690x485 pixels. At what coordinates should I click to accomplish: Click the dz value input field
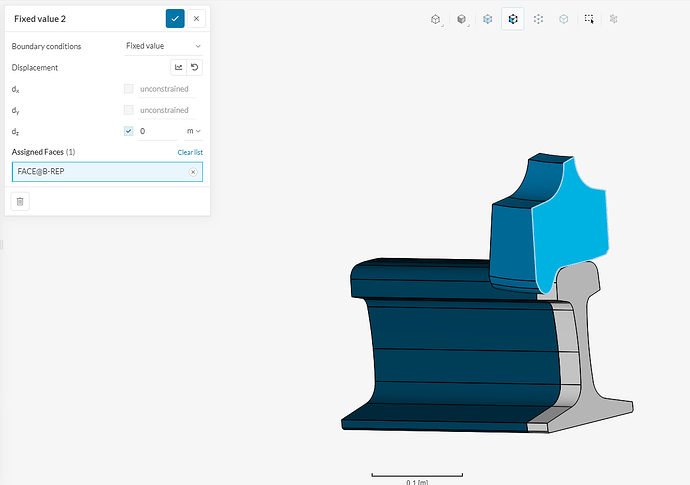[158, 131]
